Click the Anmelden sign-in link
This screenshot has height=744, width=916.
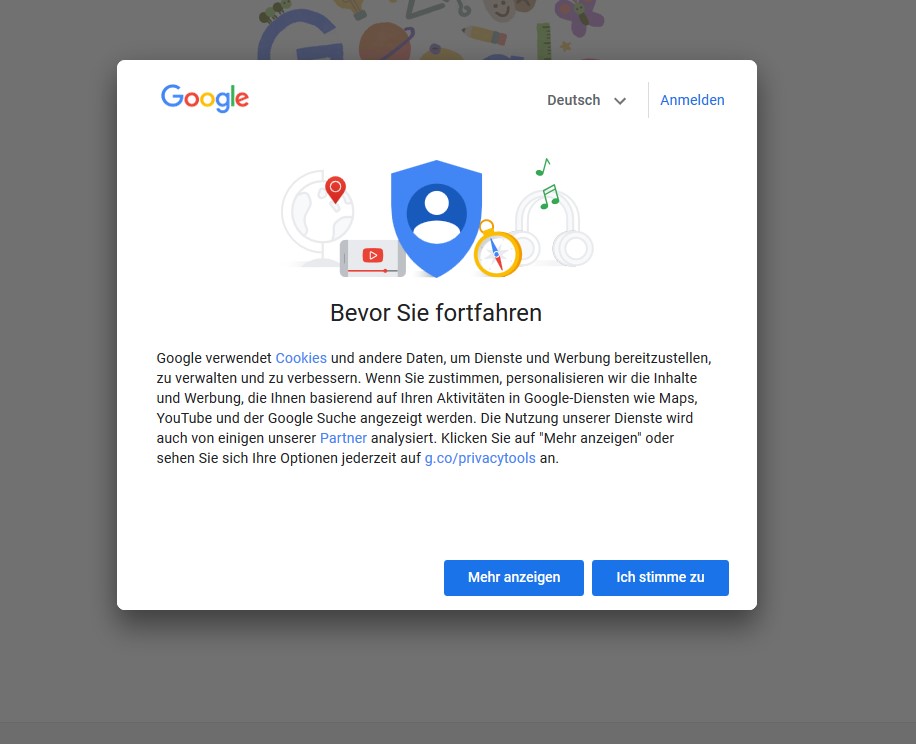point(692,100)
